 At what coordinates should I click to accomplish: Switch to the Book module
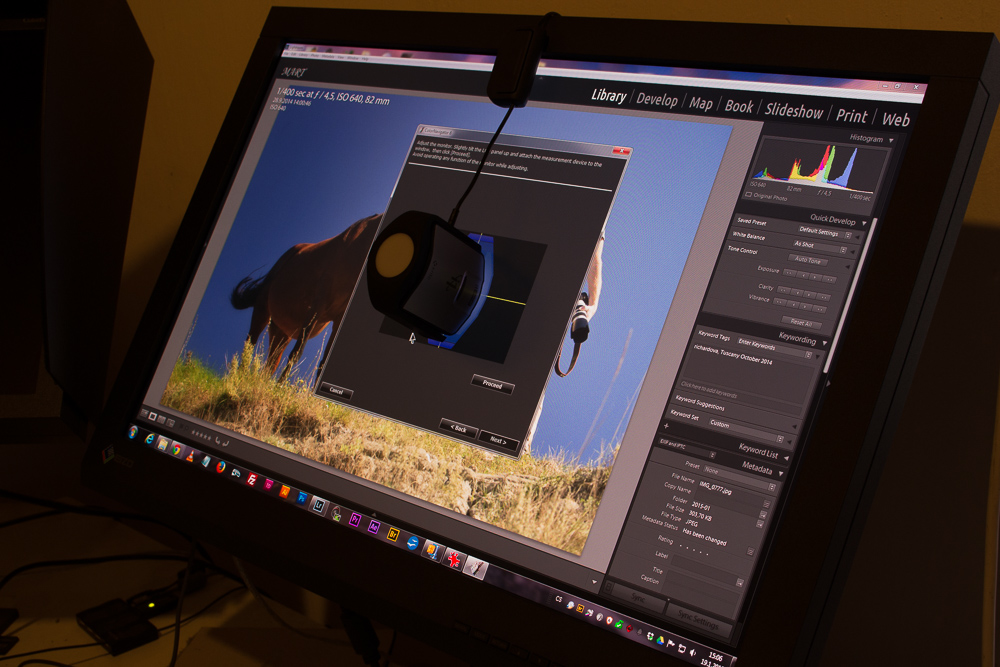739,106
